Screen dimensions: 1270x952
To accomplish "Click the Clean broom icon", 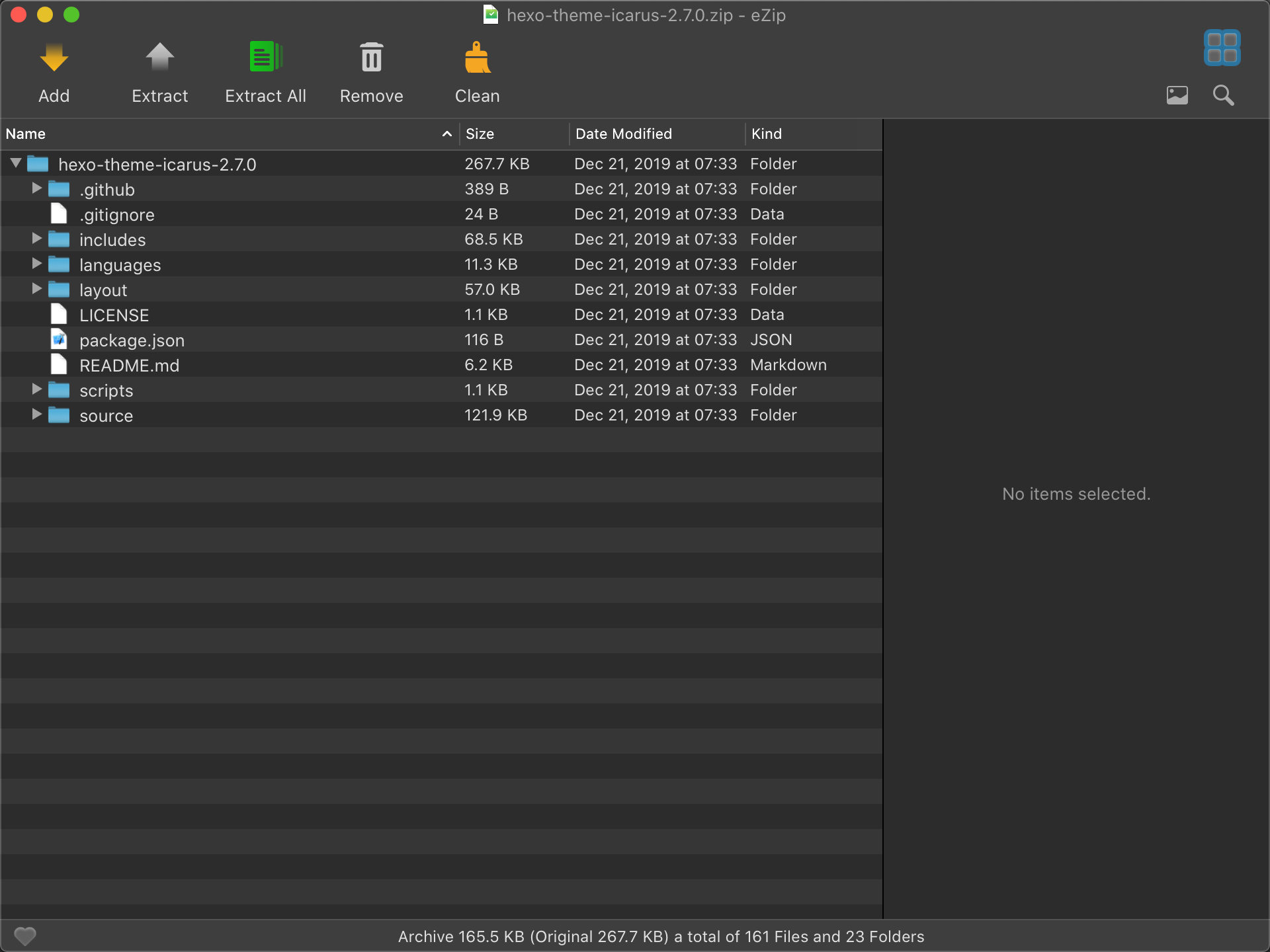I will click(x=477, y=58).
